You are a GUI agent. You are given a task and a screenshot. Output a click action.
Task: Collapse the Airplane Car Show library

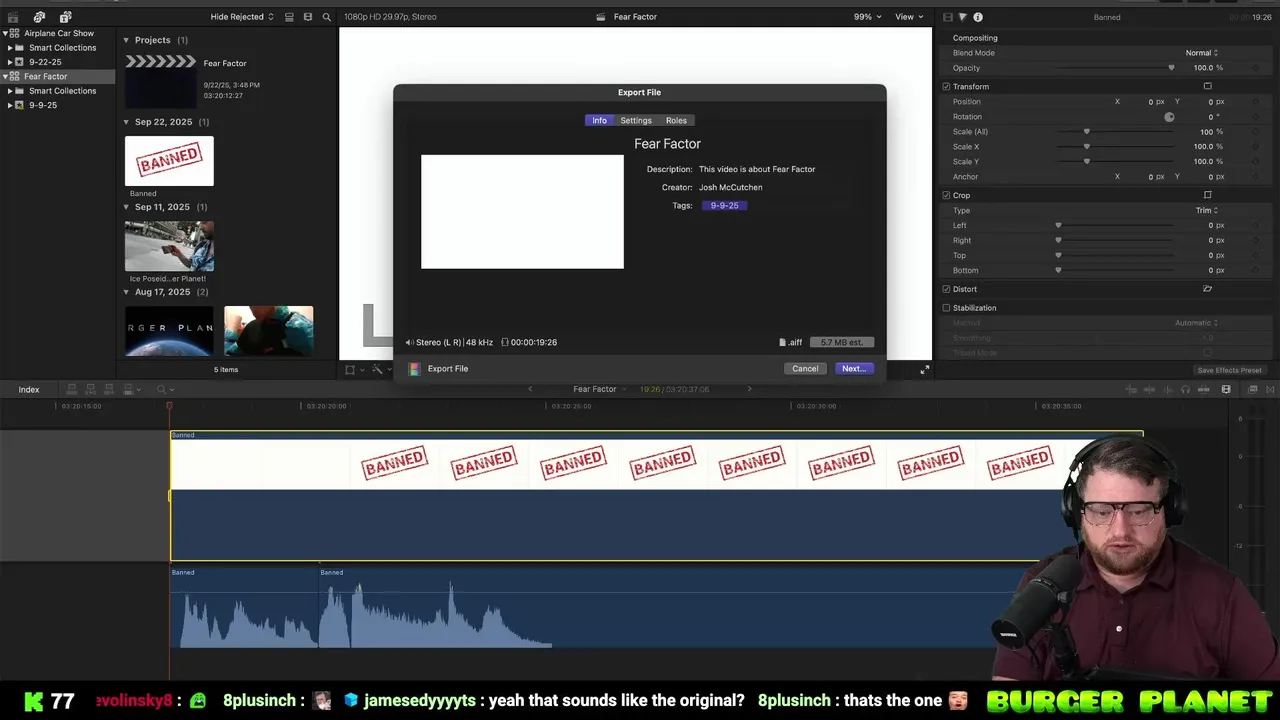point(5,33)
